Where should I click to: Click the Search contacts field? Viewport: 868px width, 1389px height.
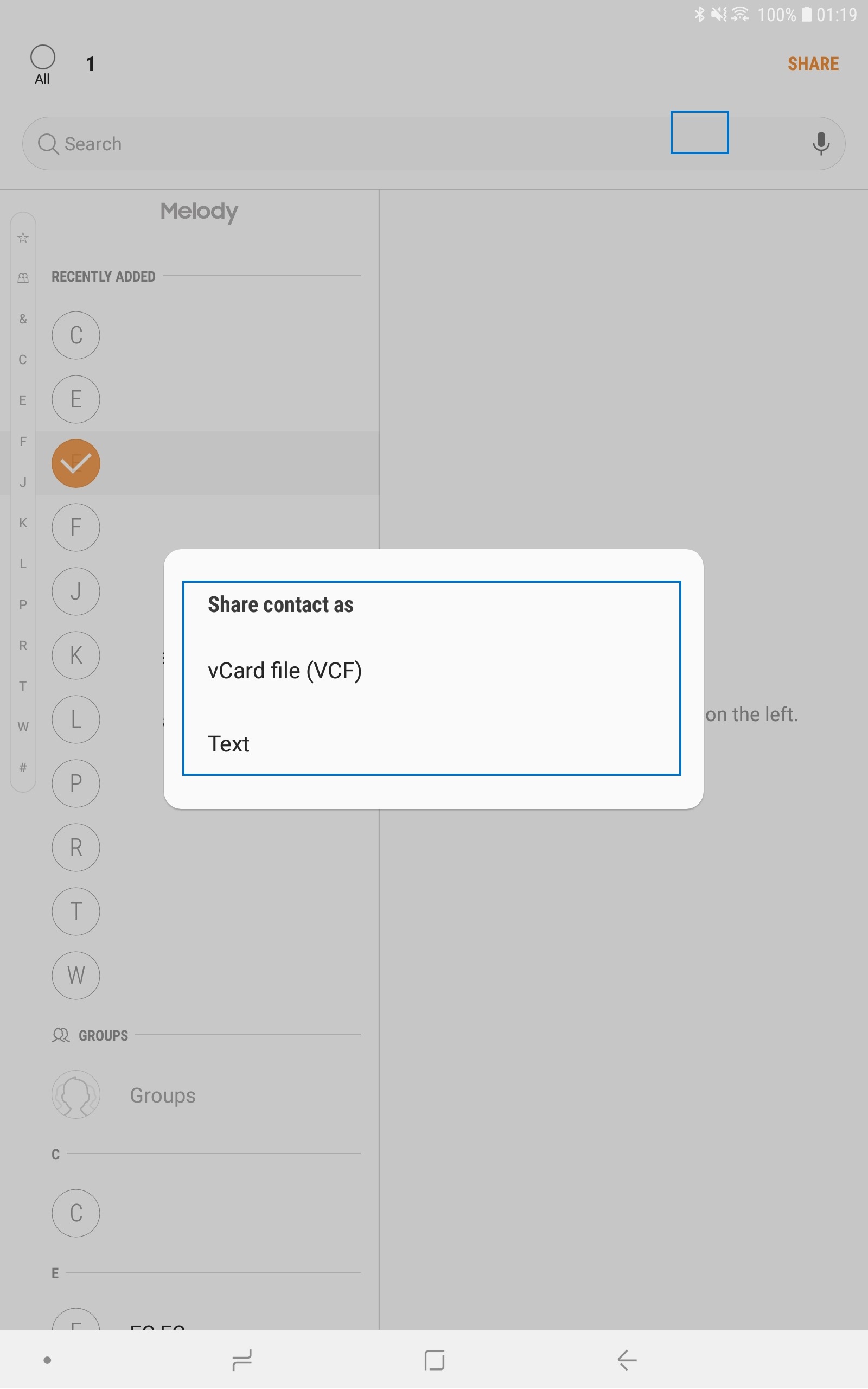pyautogui.click(x=433, y=143)
